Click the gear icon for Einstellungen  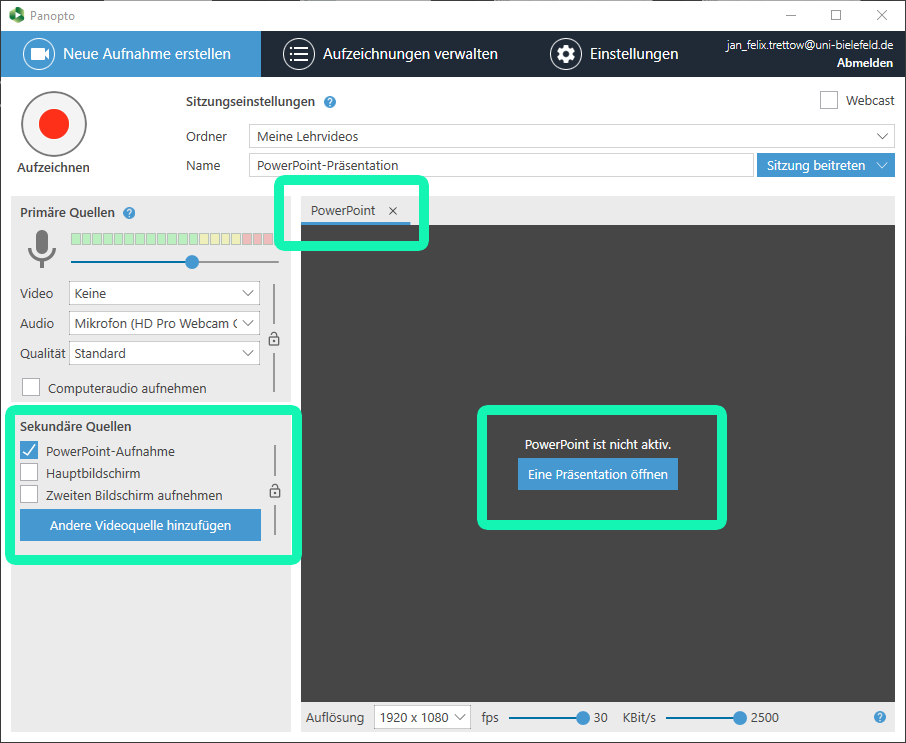pos(566,54)
